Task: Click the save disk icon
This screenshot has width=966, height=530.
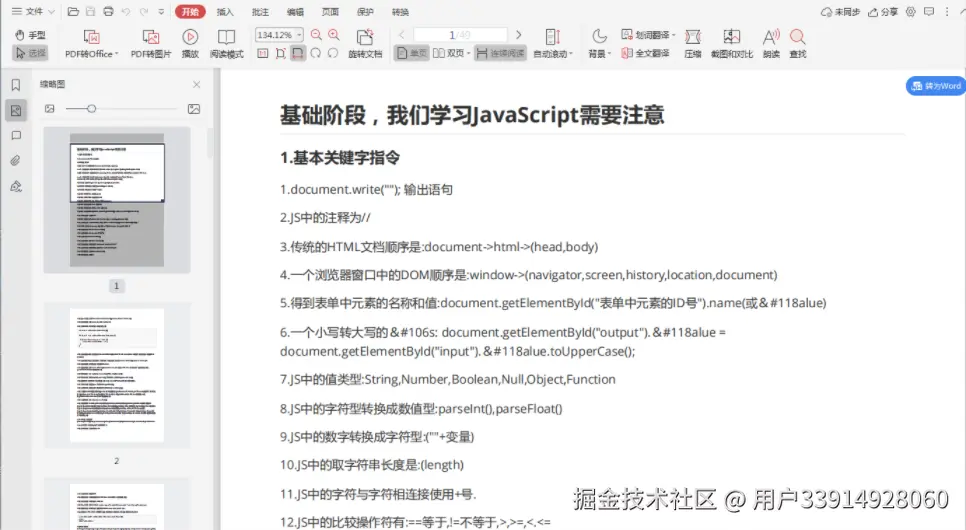Action: click(91, 12)
